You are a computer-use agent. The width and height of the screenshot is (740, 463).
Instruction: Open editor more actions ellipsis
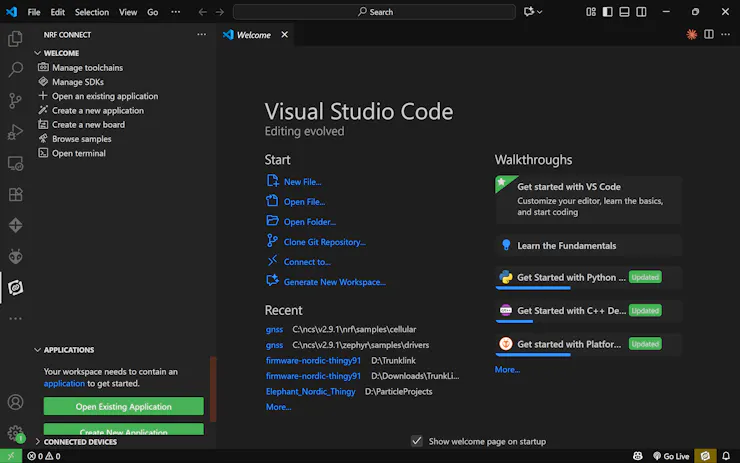(x=726, y=34)
